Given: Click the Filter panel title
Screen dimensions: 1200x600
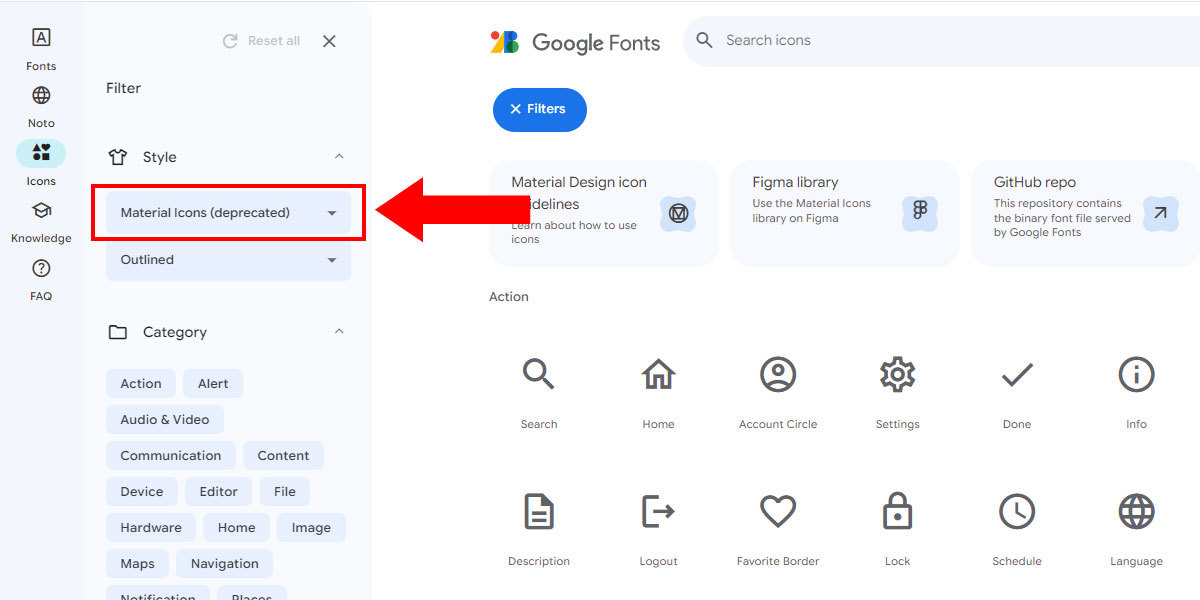Looking at the screenshot, I should pos(124,88).
